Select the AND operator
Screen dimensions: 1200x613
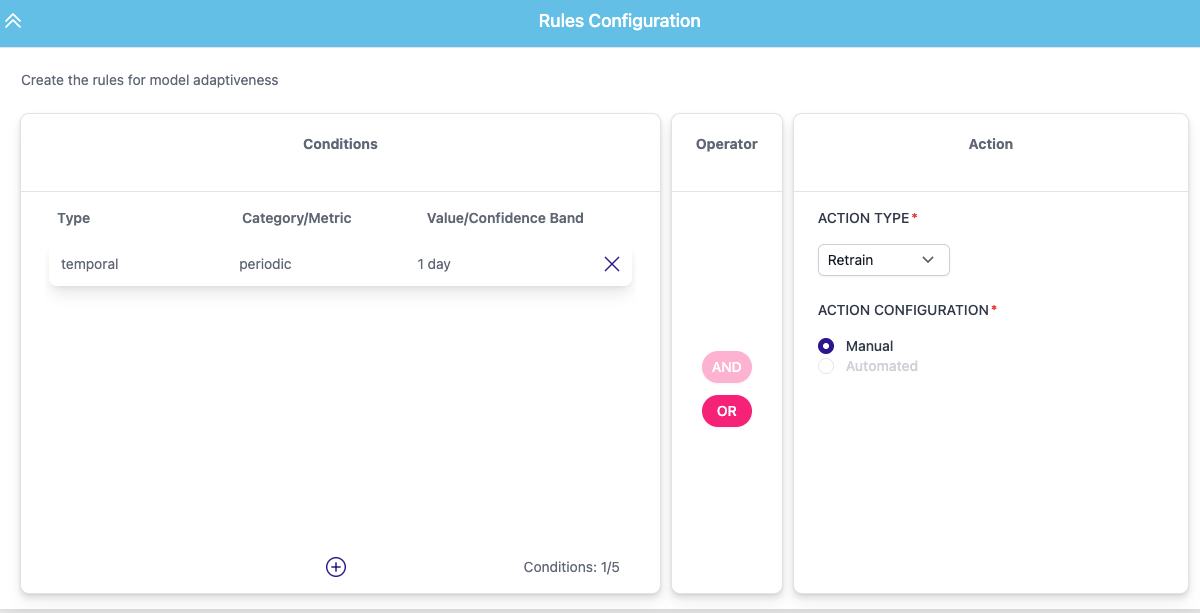tap(727, 367)
